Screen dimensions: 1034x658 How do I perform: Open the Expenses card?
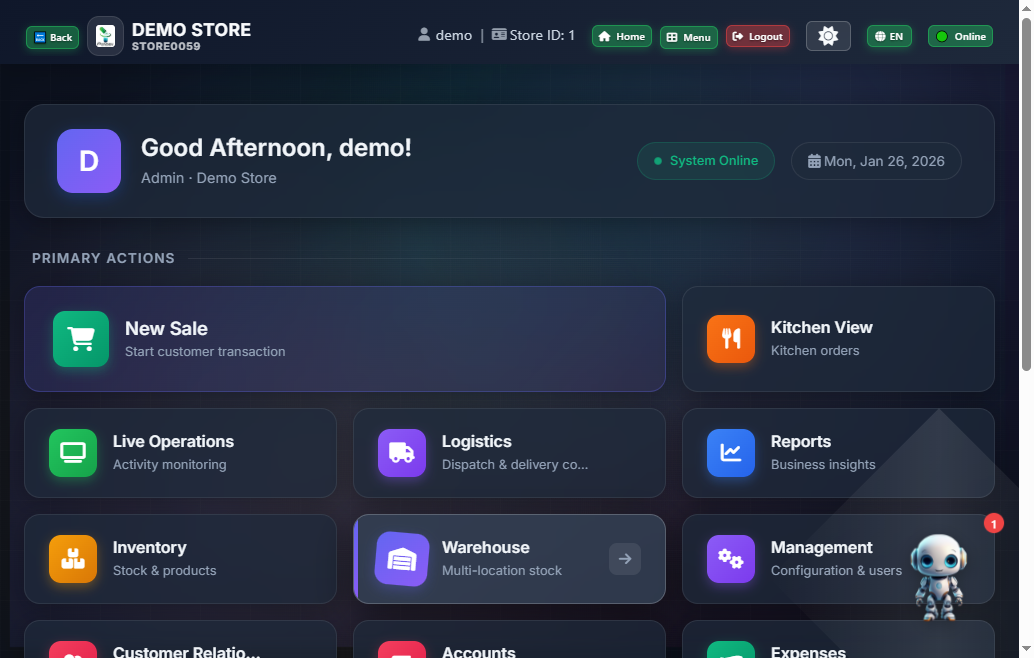(x=838, y=639)
